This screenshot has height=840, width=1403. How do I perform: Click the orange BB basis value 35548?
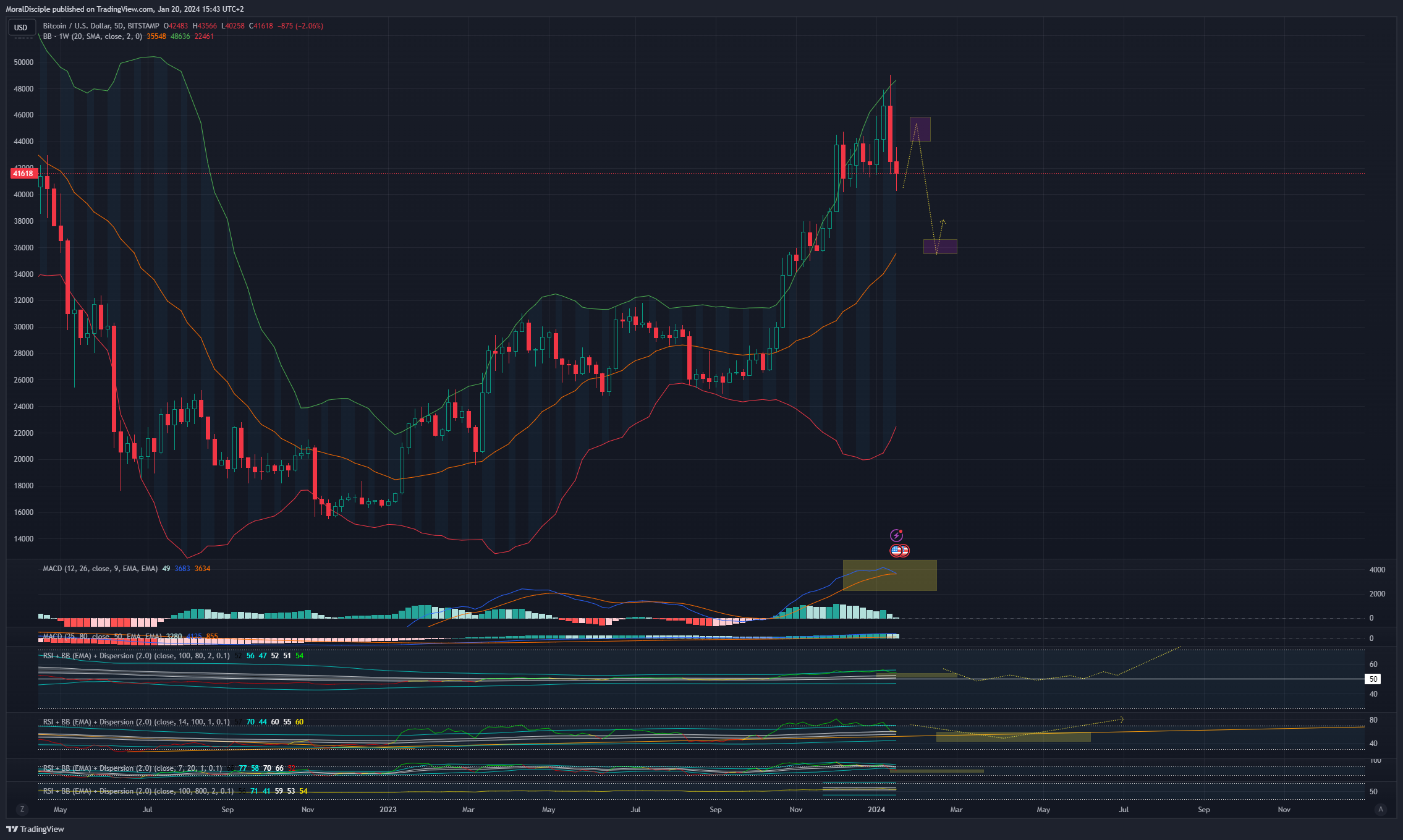pos(156,36)
